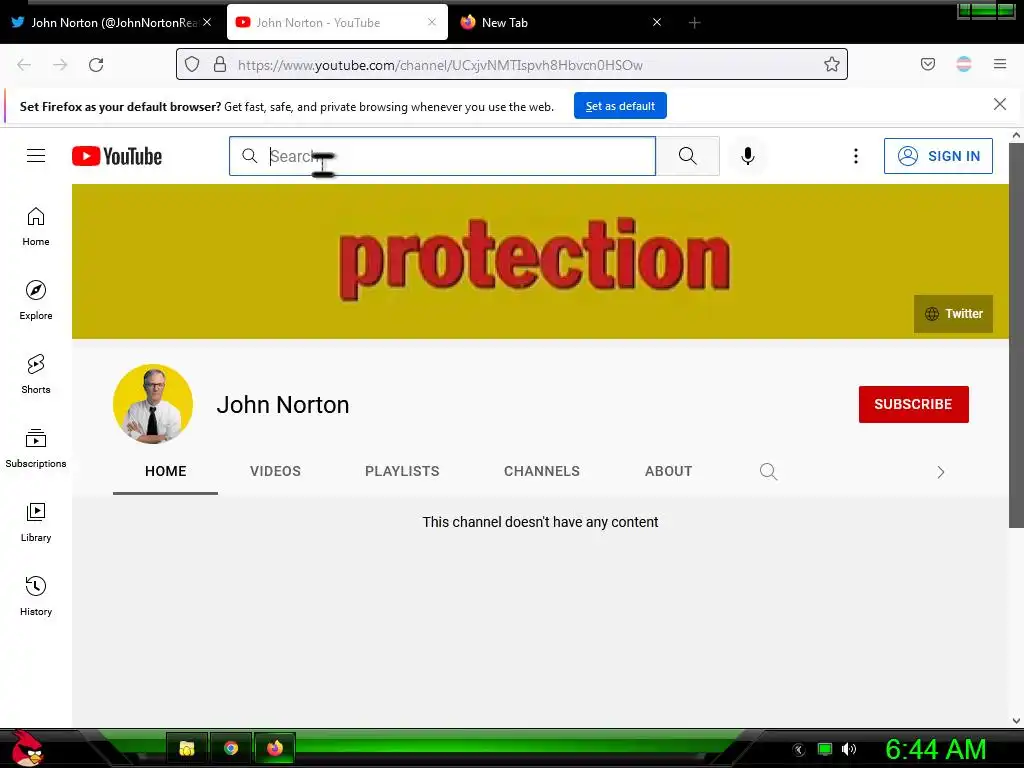Switch to the PLAYLISTS tab
This screenshot has width=1024, height=768.
point(402,471)
